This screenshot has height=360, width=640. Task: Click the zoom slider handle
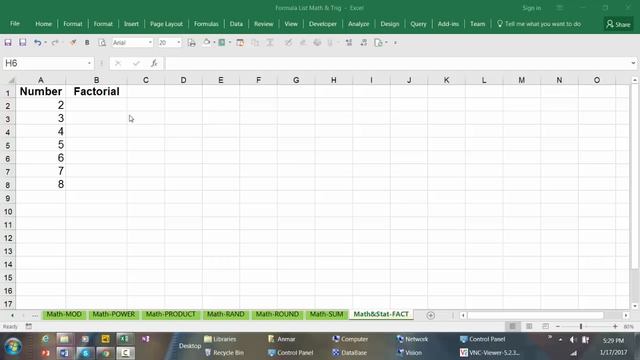(x=580, y=327)
